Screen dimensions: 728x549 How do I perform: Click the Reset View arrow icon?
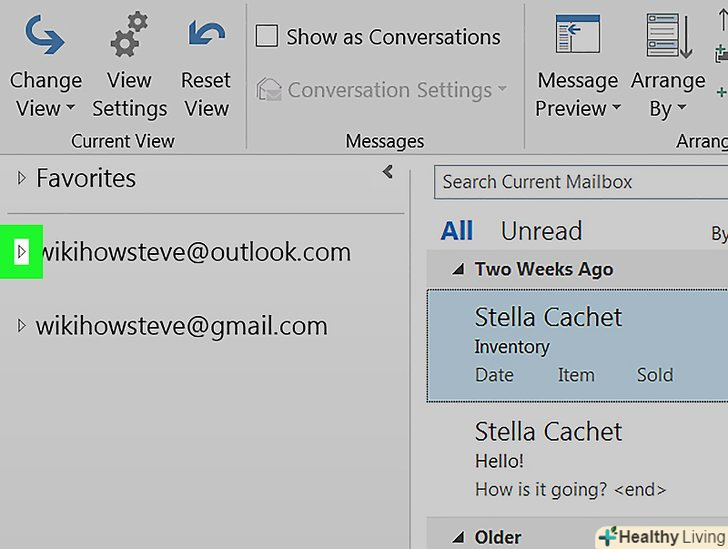tap(206, 36)
